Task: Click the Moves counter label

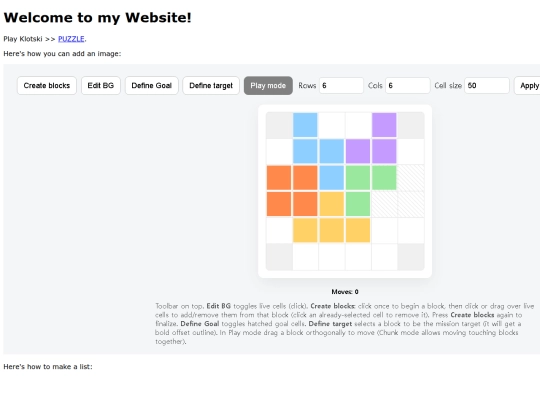Action: 345,292
